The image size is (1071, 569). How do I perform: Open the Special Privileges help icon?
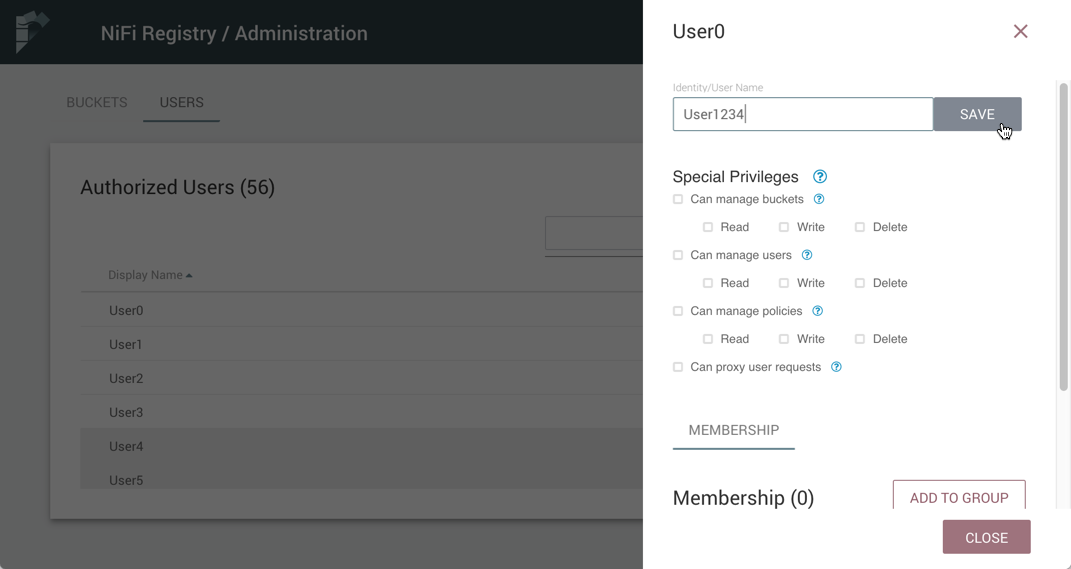(x=820, y=177)
